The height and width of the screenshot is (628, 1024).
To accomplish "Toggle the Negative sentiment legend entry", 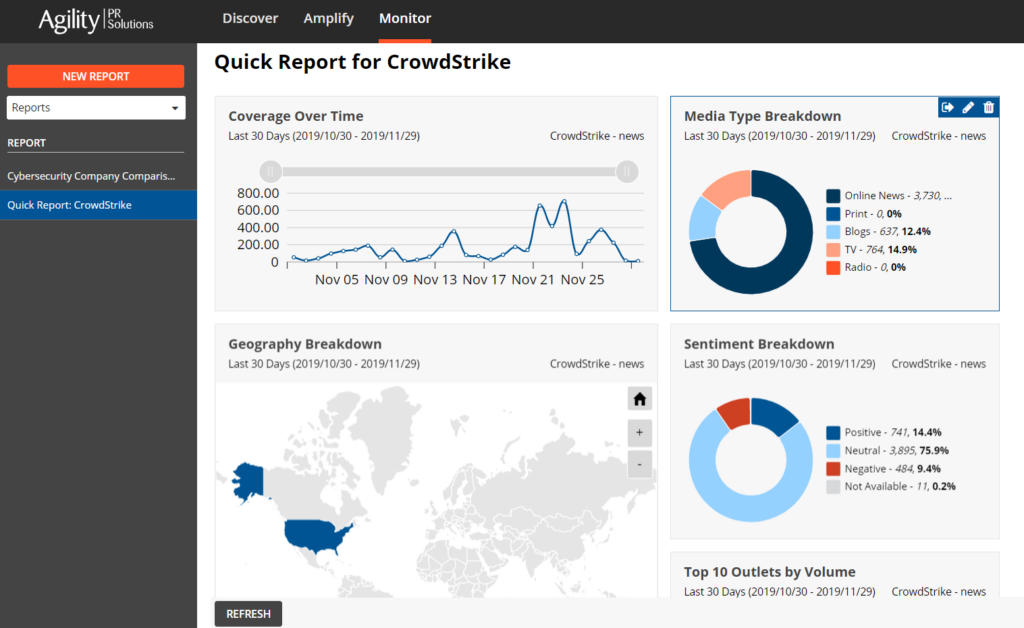I will (x=883, y=469).
